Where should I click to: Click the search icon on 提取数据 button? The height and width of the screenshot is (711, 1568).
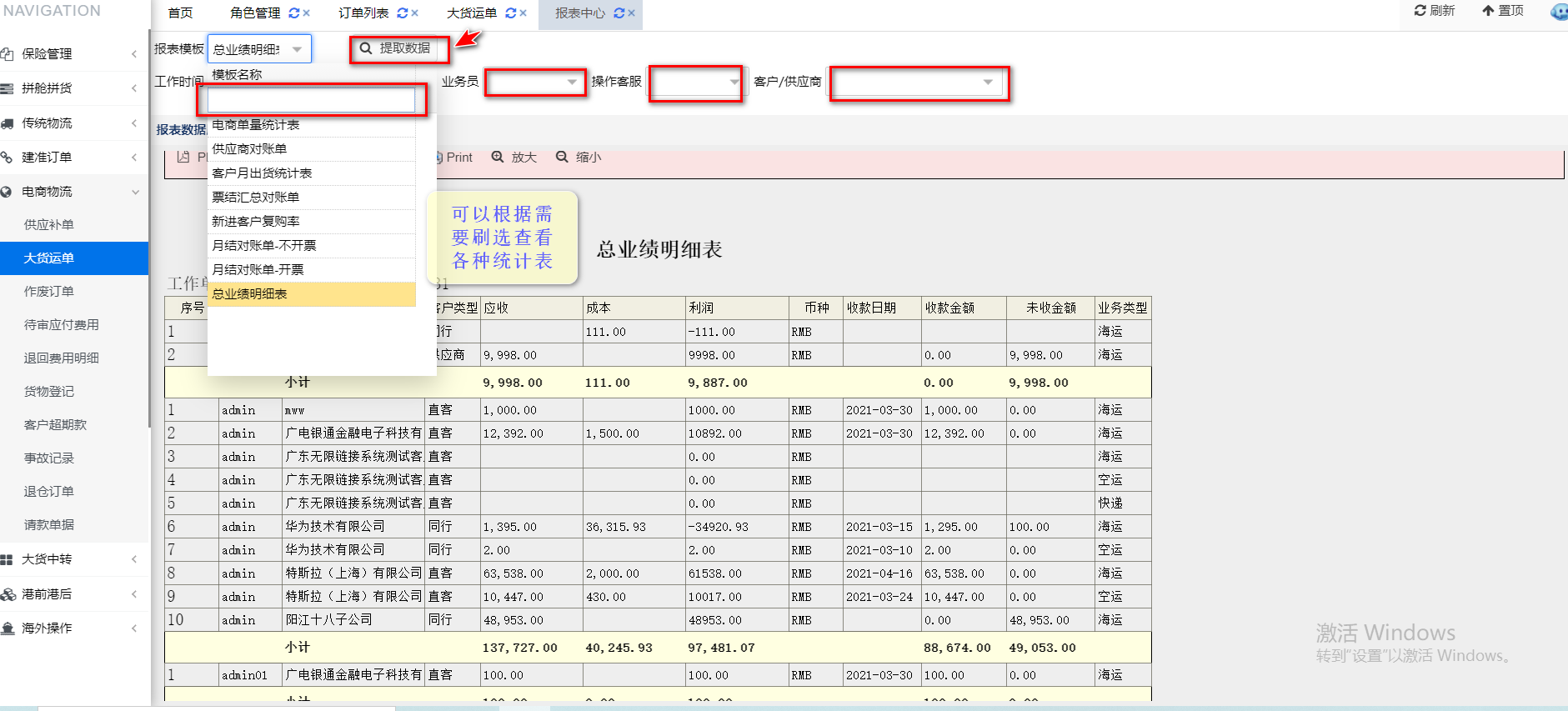pos(365,48)
